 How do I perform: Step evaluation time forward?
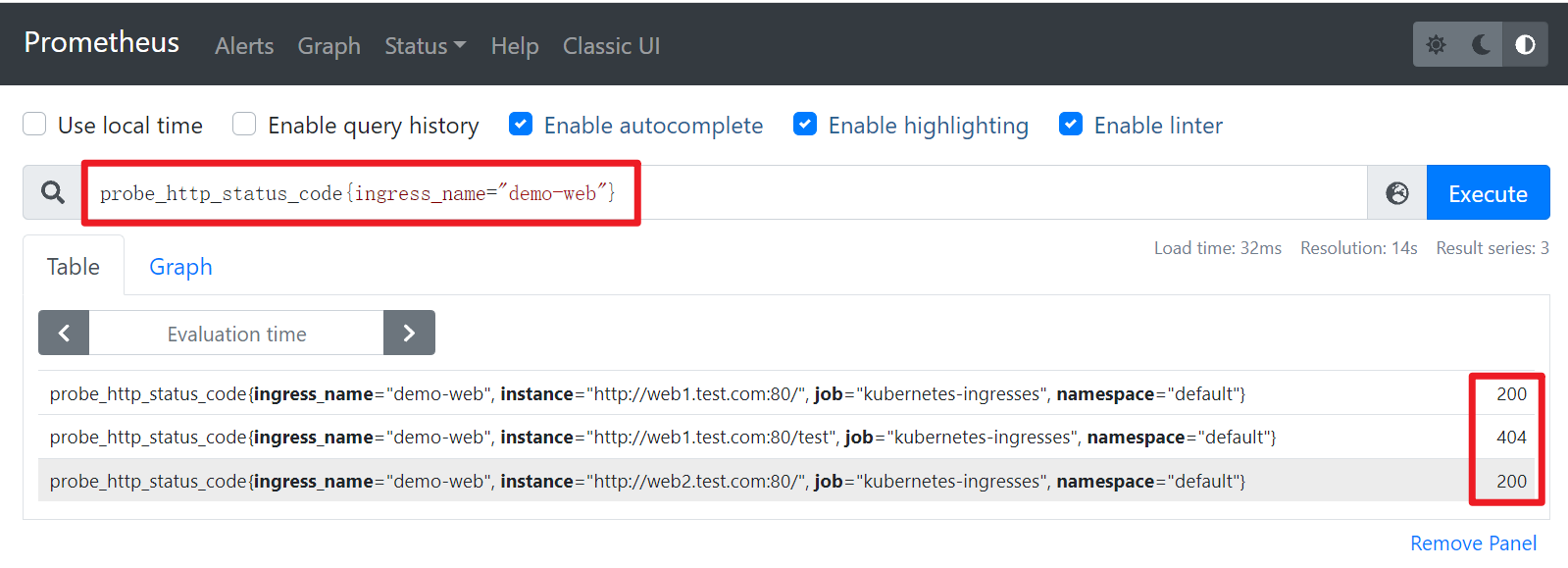409,334
